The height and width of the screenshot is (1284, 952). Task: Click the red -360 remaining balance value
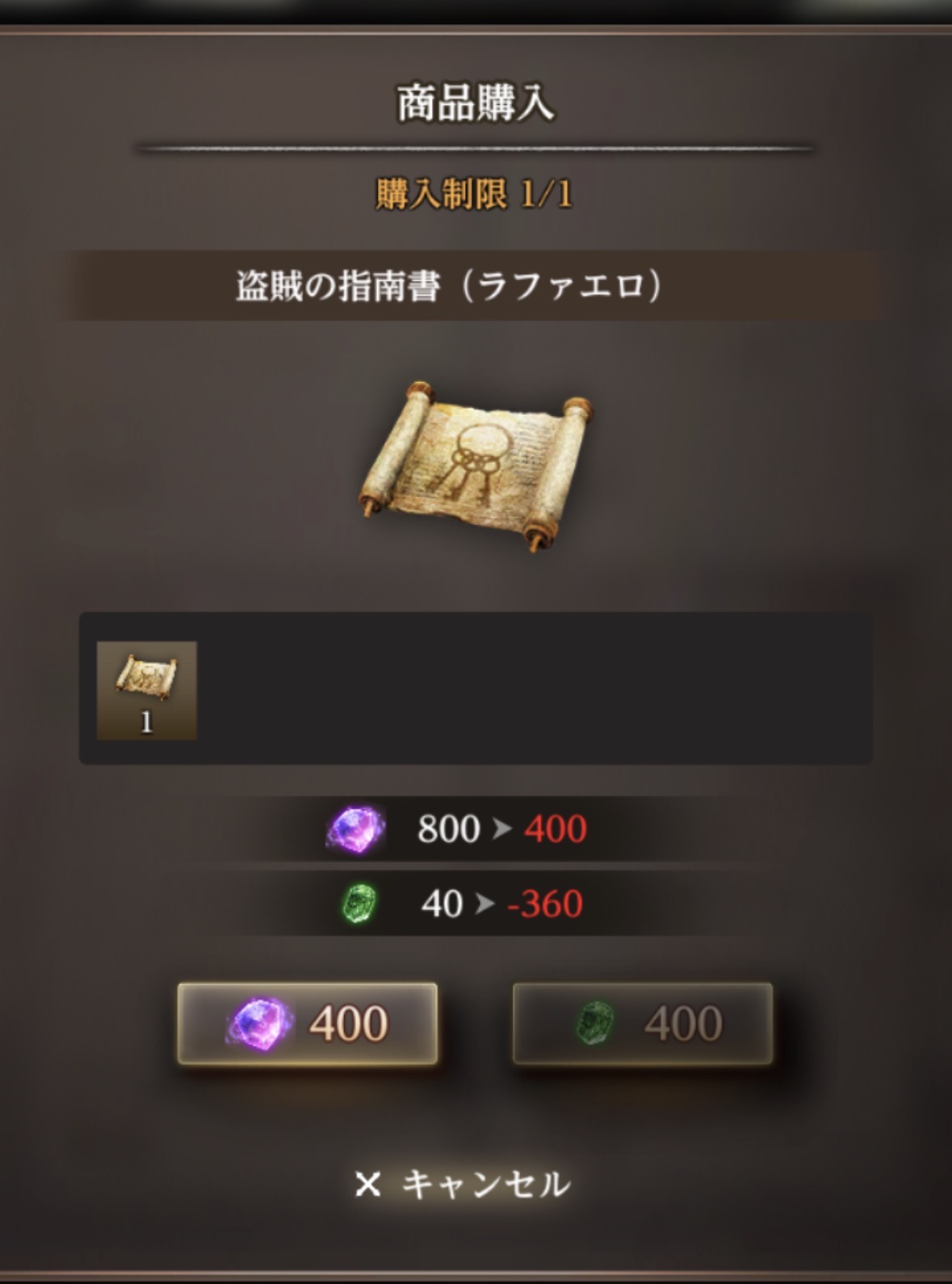pos(545,904)
